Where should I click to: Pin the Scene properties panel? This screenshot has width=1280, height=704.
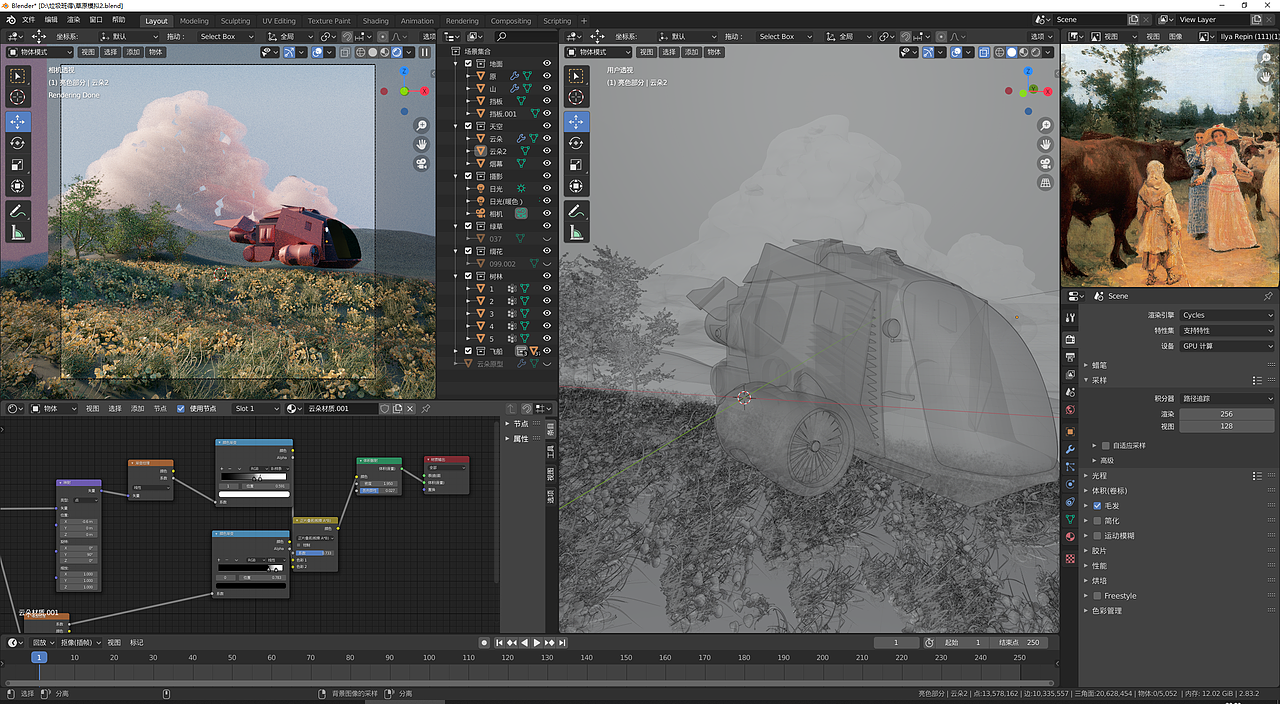click(x=1269, y=296)
